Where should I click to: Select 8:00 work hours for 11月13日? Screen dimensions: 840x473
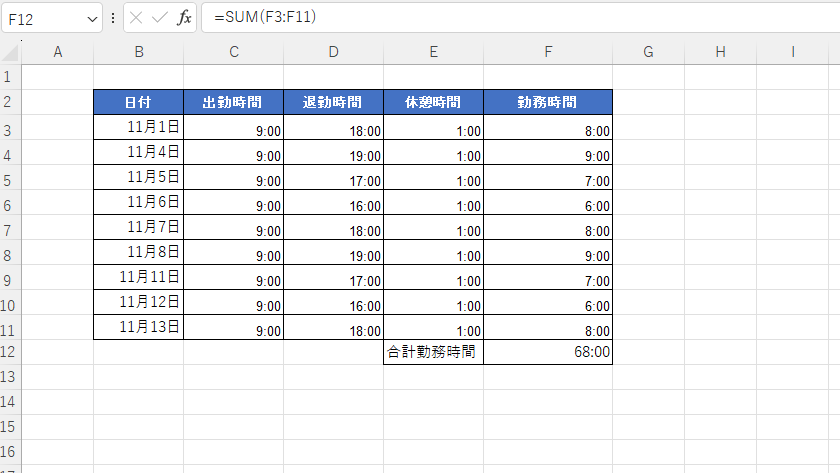tap(548, 327)
